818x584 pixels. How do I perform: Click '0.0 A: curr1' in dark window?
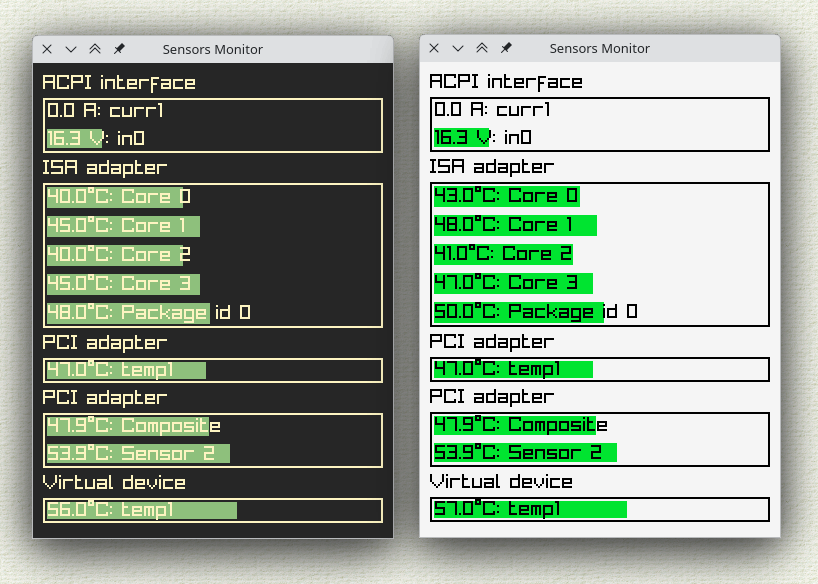(105, 111)
